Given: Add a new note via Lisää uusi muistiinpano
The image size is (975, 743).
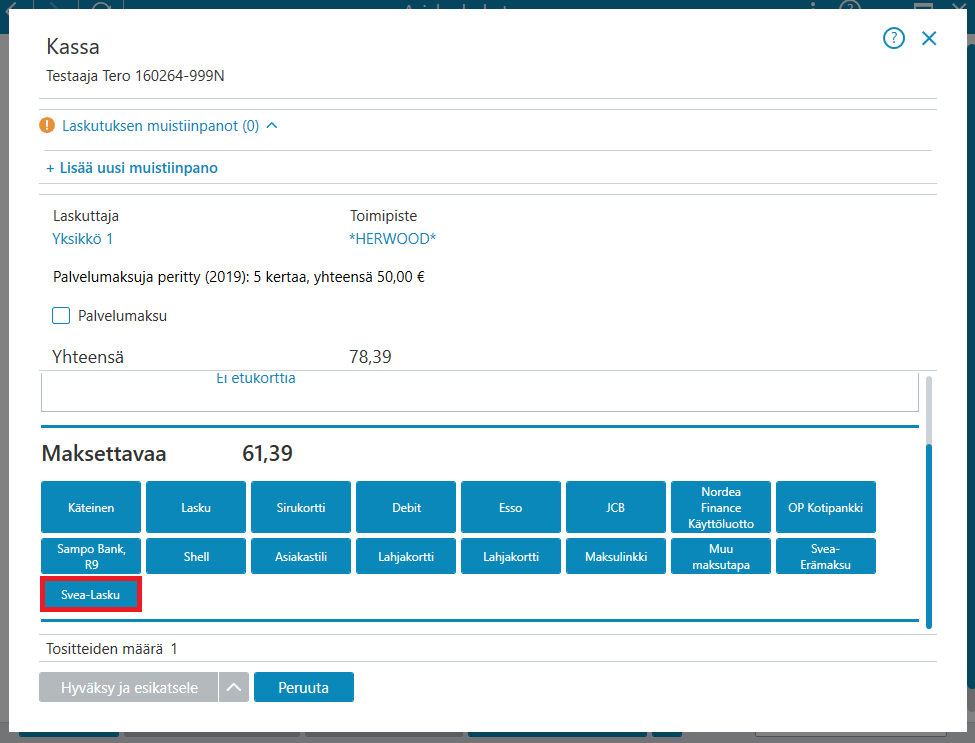Looking at the screenshot, I should [132, 168].
